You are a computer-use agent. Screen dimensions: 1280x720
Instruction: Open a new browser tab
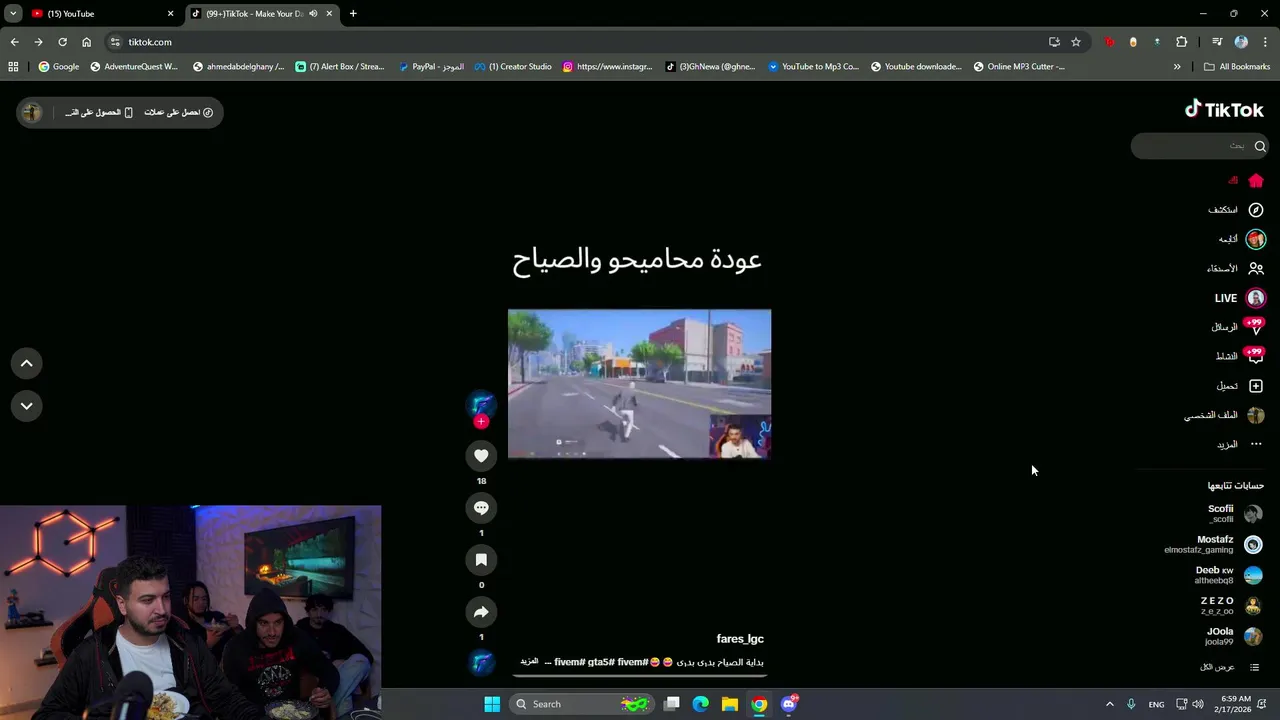pos(353,14)
